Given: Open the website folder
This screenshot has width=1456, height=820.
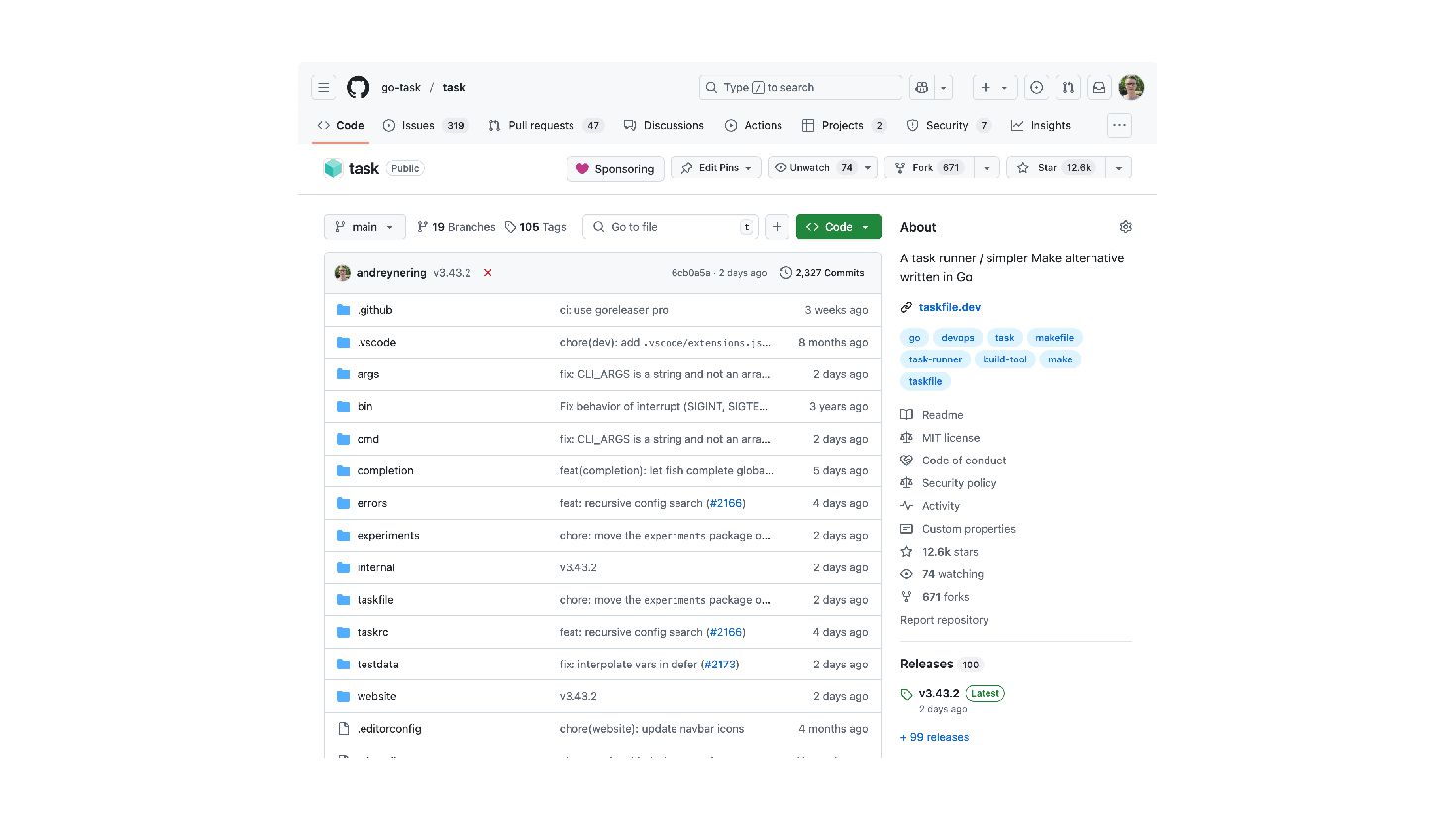Looking at the screenshot, I should point(376,696).
